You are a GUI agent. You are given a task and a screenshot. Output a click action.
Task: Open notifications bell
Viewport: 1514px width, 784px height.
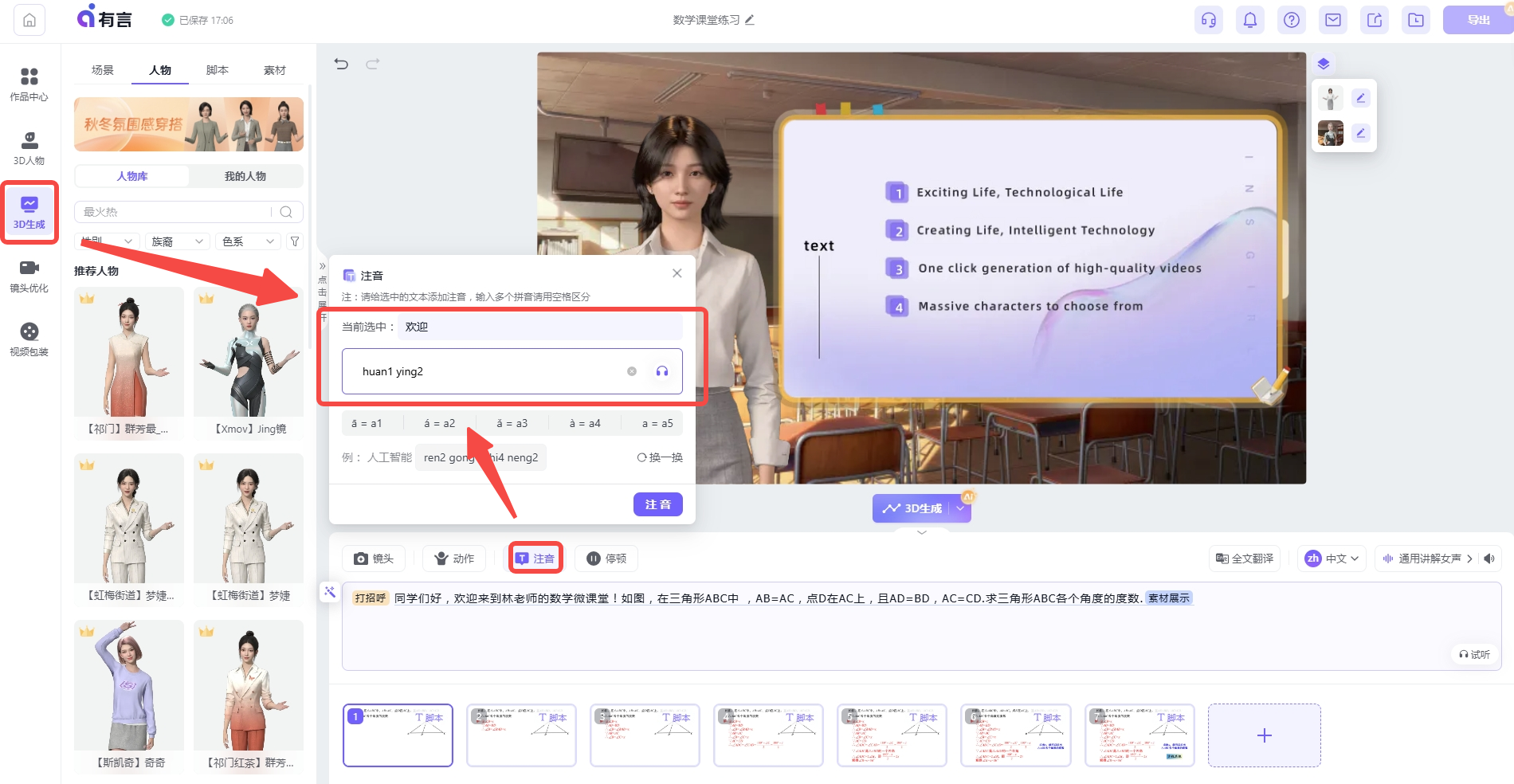tap(1250, 20)
